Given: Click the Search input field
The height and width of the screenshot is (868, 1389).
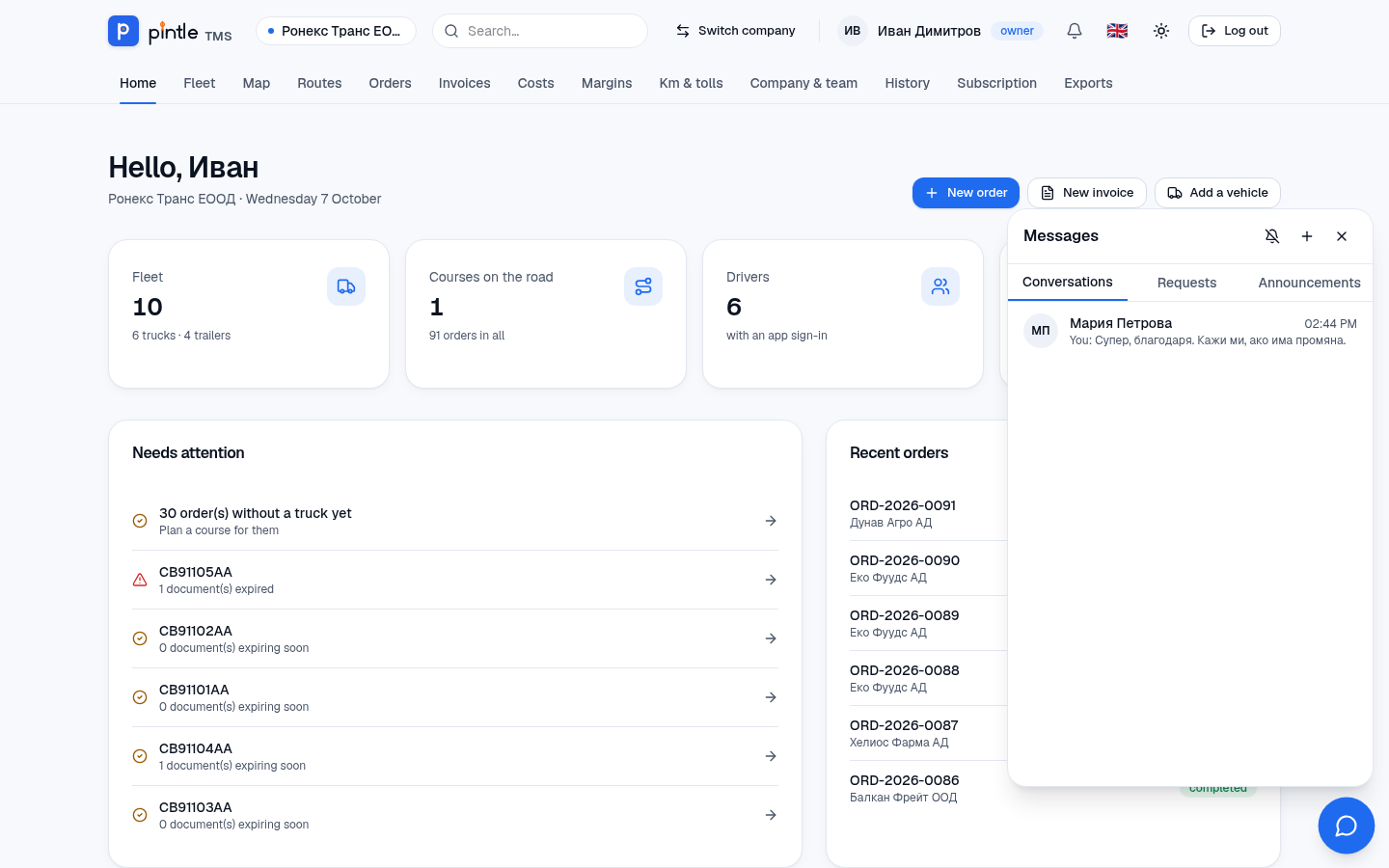Looking at the screenshot, I should coord(540,31).
